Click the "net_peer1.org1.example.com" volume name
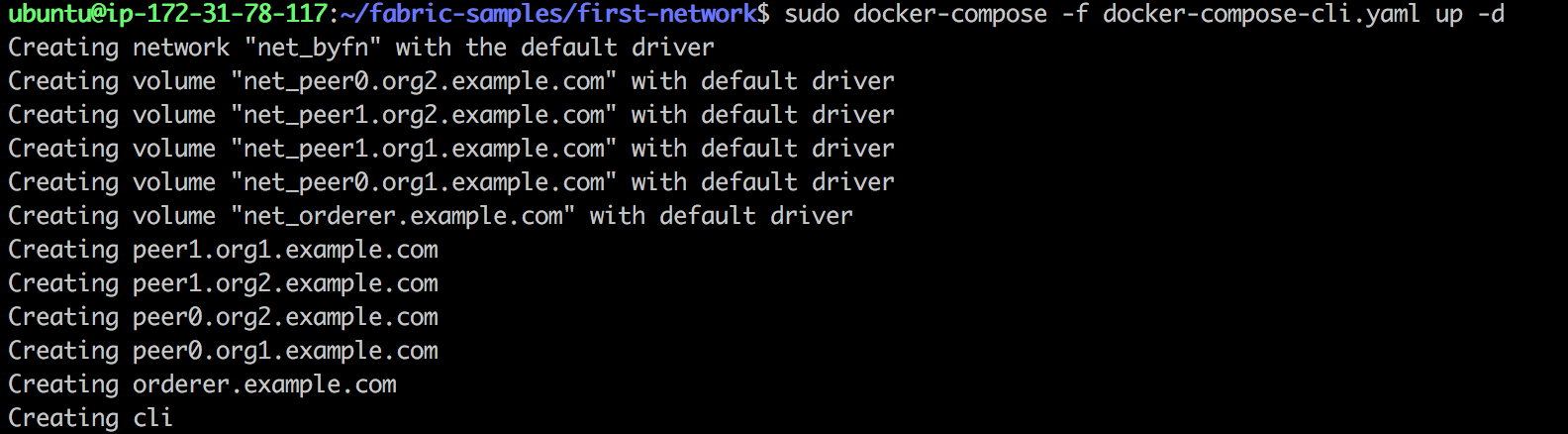1568x434 pixels. pyautogui.click(x=424, y=149)
